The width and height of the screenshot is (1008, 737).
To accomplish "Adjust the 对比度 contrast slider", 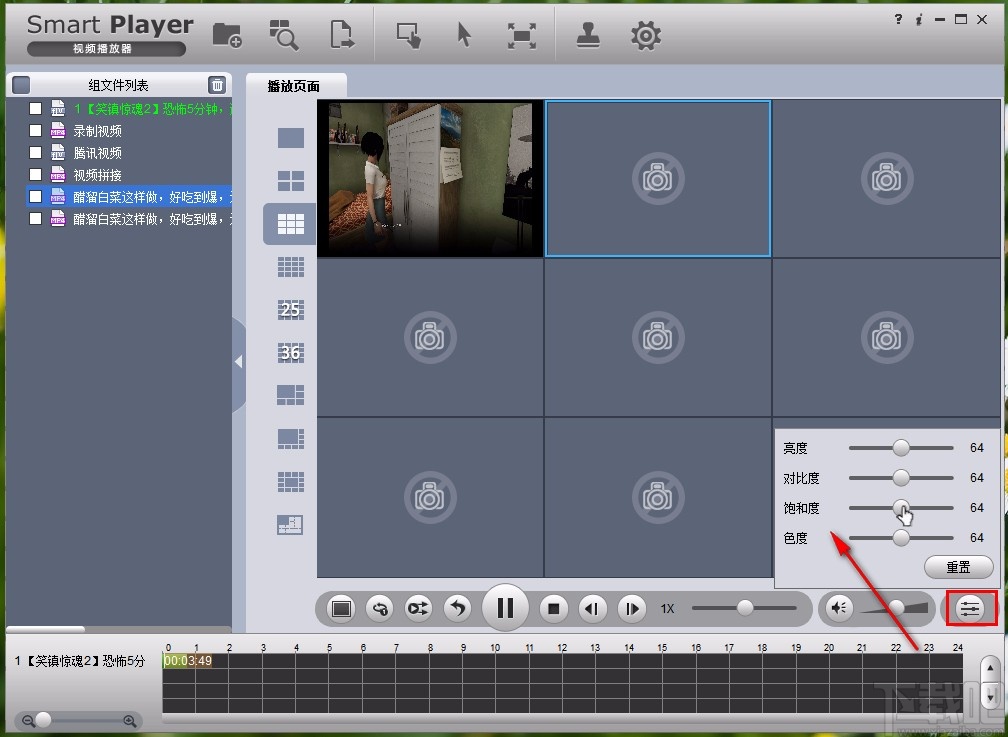I will pyautogui.click(x=901, y=478).
